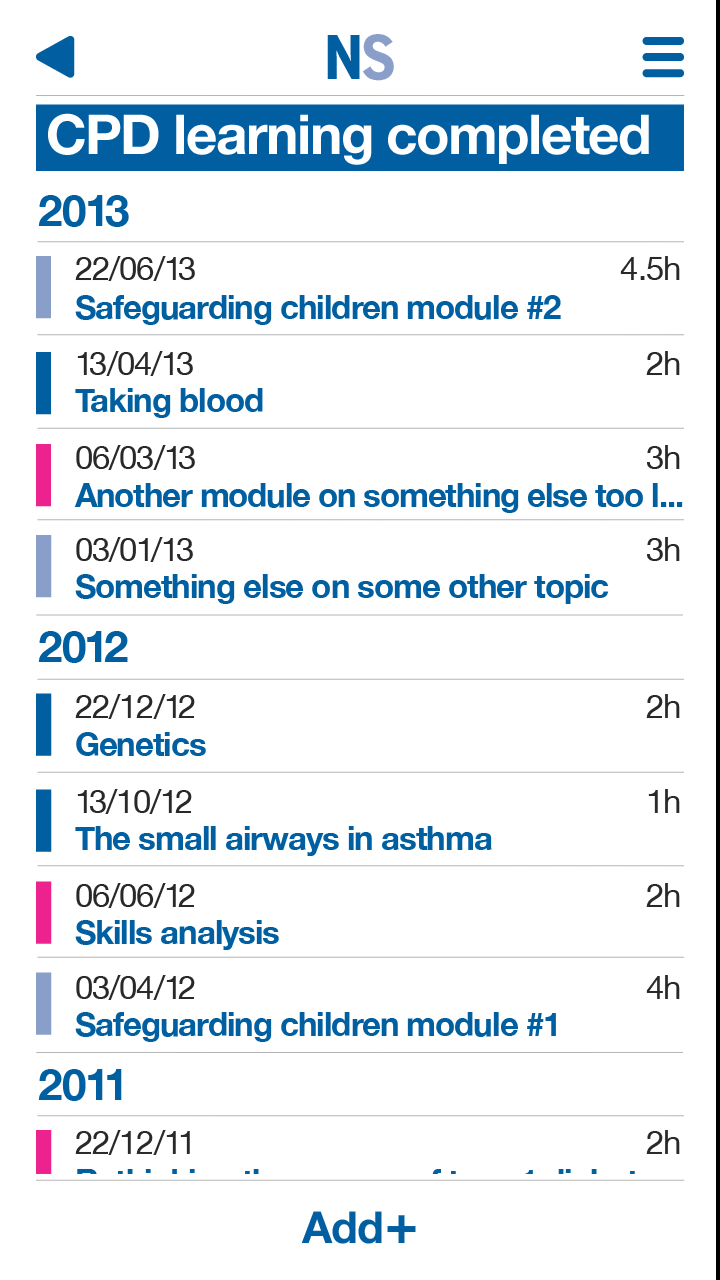Open Safeguarding children module #2 entry
The height and width of the screenshot is (1280, 720).
(318, 307)
